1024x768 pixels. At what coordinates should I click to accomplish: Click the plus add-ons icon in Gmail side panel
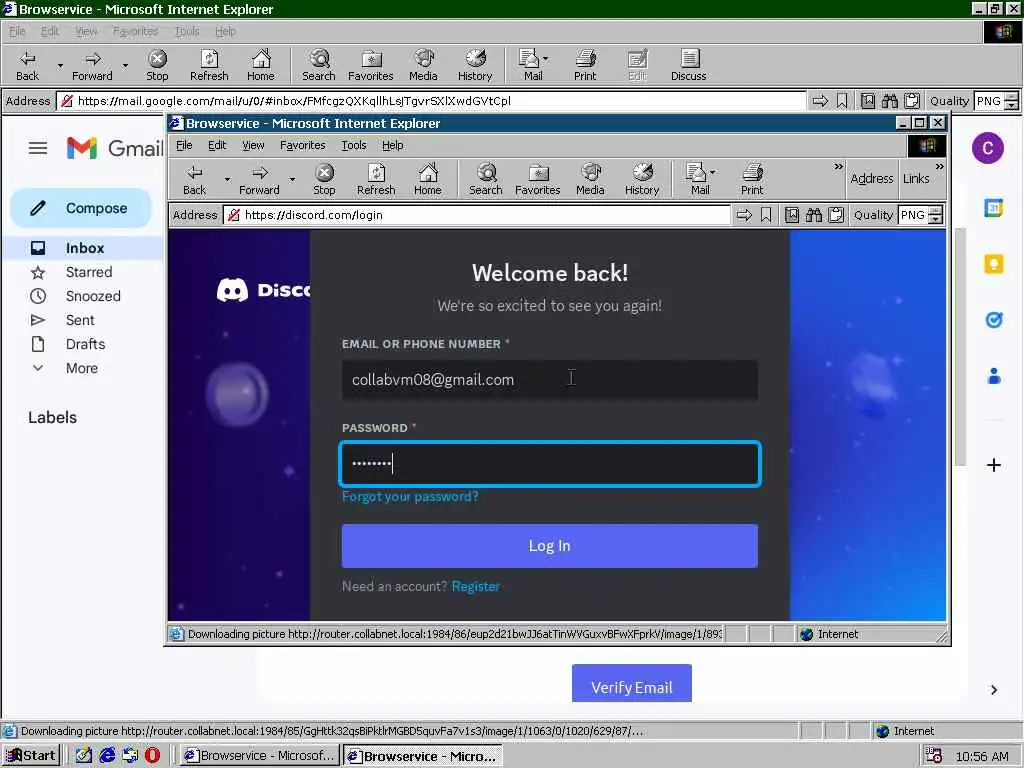coord(993,465)
